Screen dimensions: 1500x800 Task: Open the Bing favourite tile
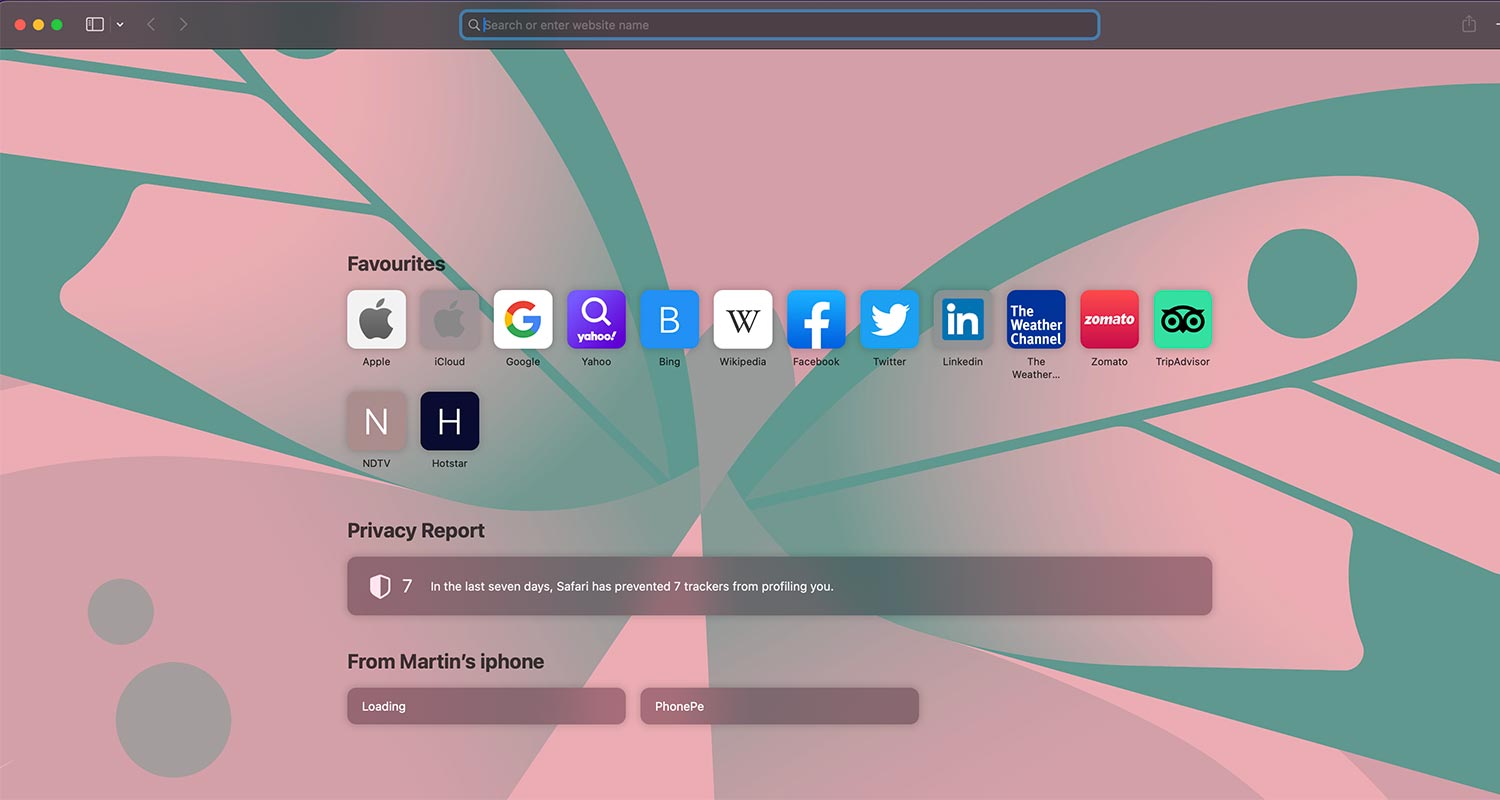click(669, 320)
